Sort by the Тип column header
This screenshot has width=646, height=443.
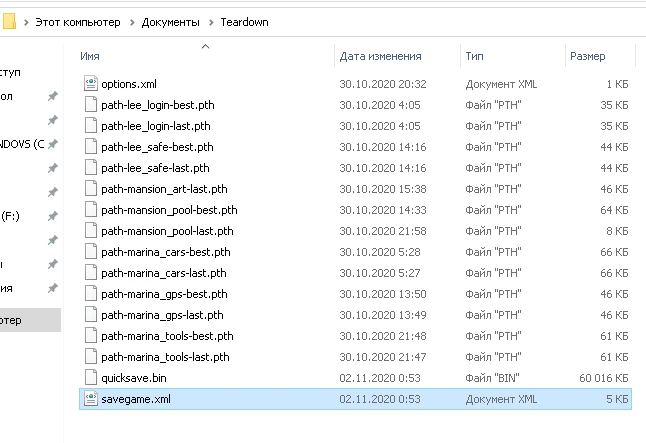coord(474,56)
